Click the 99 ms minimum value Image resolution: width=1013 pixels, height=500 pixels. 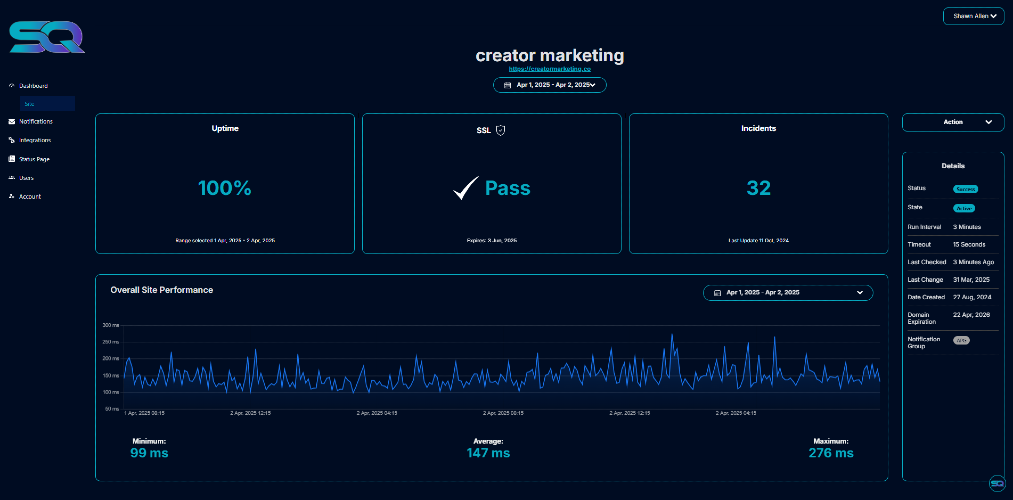click(x=149, y=453)
